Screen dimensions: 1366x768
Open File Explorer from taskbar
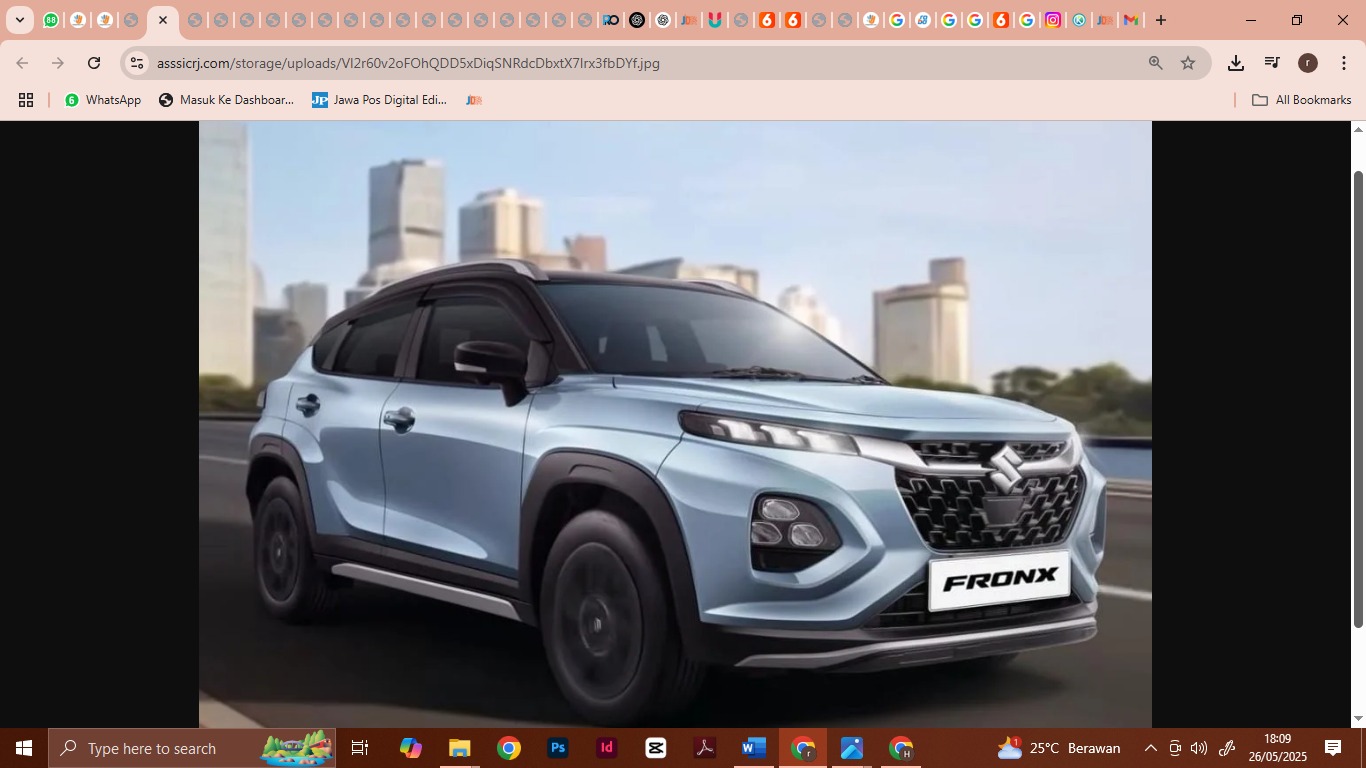pyautogui.click(x=459, y=748)
